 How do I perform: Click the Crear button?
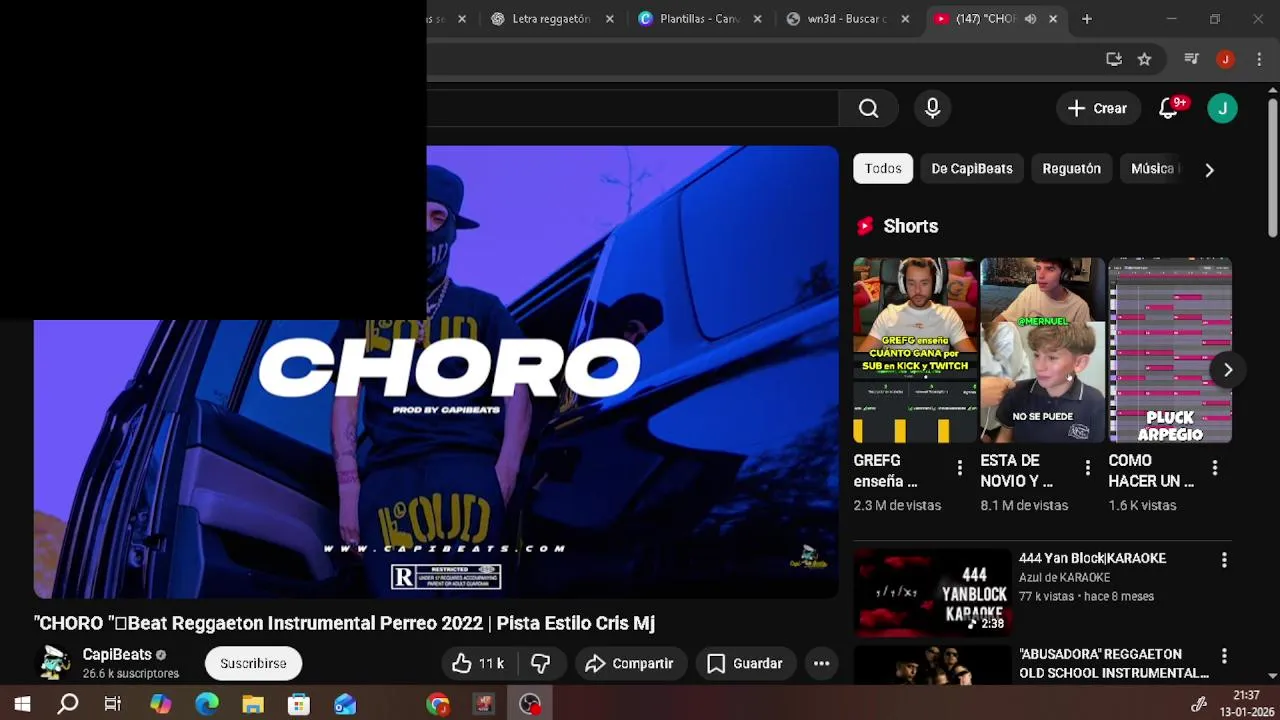click(1097, 108)
